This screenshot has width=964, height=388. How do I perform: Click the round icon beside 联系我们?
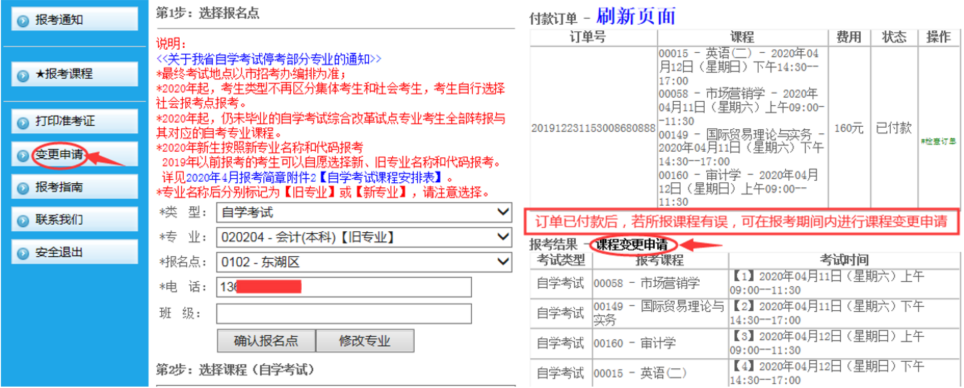coord(23,220)
